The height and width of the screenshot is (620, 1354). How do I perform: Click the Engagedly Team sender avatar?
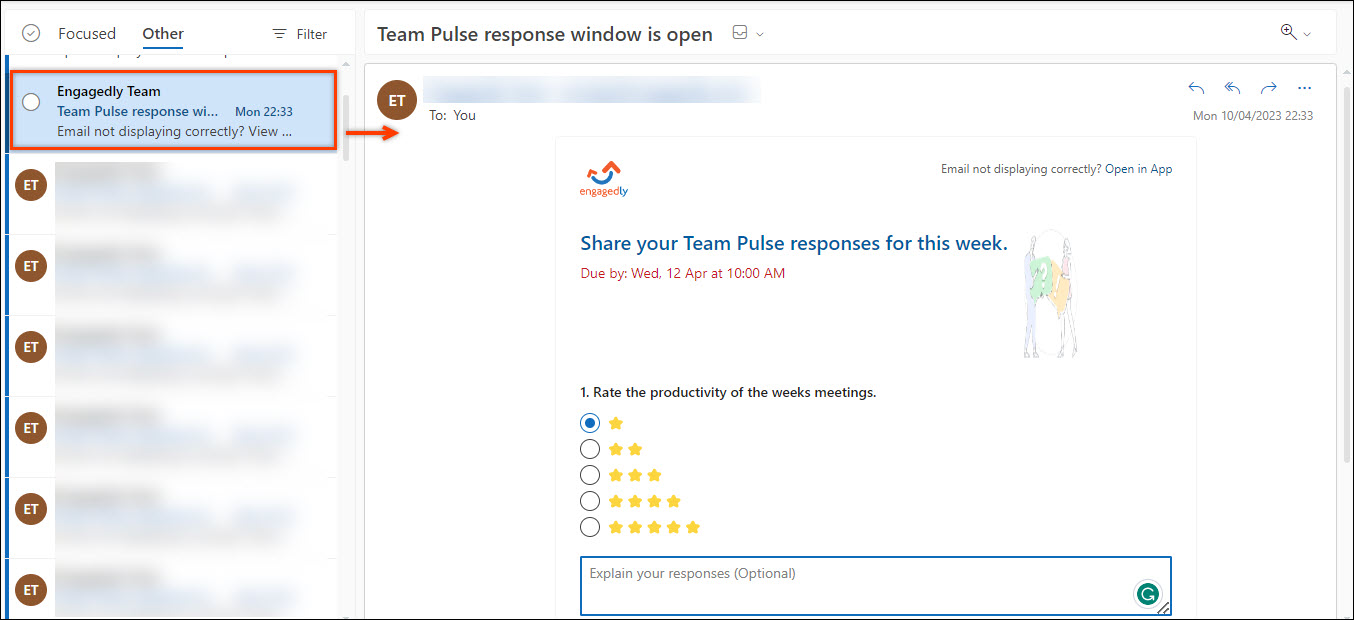(x=396, y=100)
